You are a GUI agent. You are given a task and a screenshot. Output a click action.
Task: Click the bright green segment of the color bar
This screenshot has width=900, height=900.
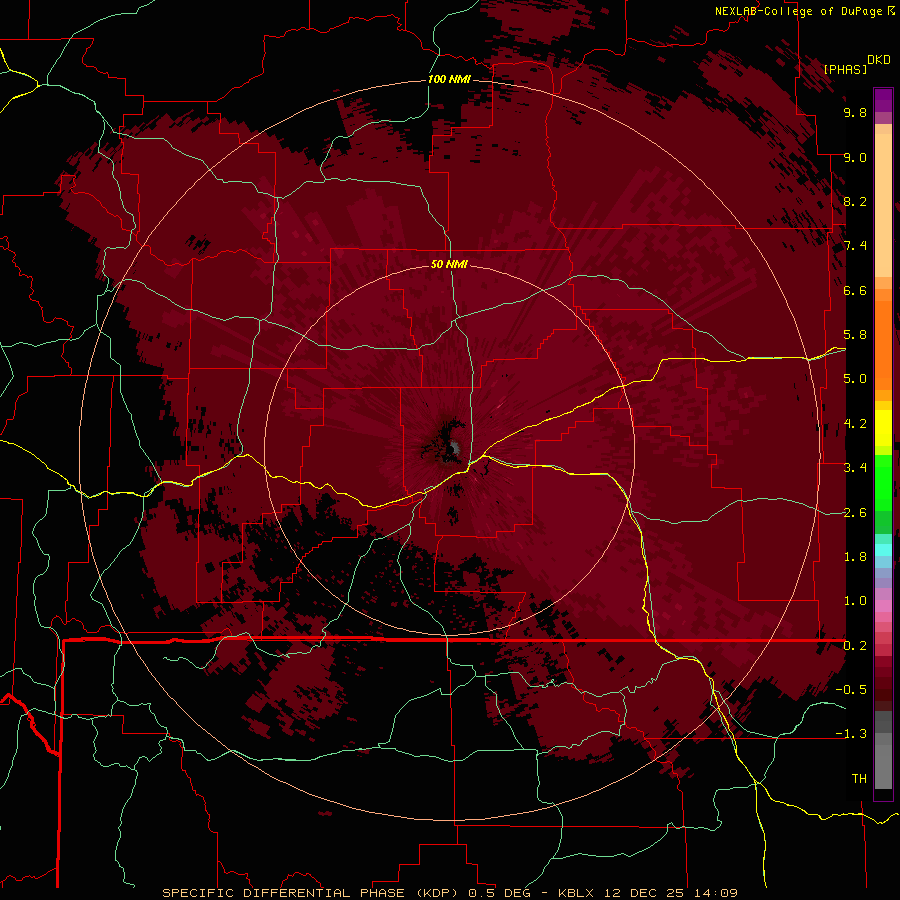pos(883,482)
